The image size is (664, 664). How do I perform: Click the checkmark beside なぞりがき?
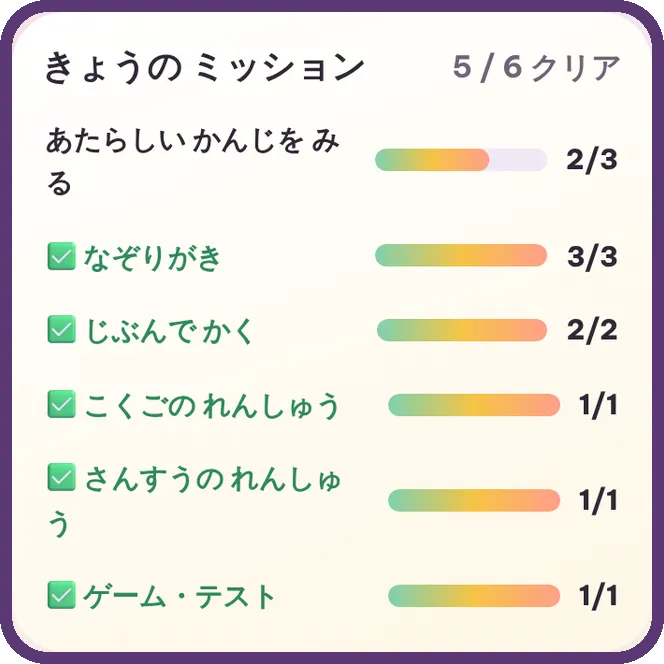[61, 256]
